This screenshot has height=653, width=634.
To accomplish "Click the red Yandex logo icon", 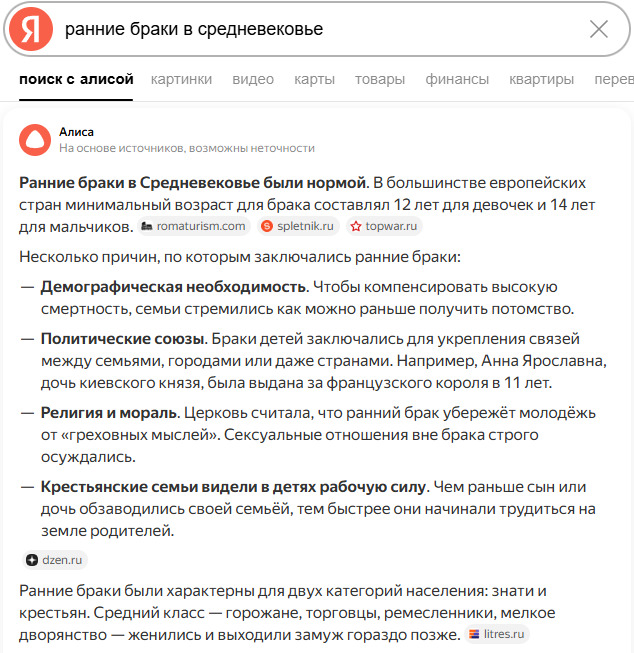I will pyautogui.click(x=31, y=29).
